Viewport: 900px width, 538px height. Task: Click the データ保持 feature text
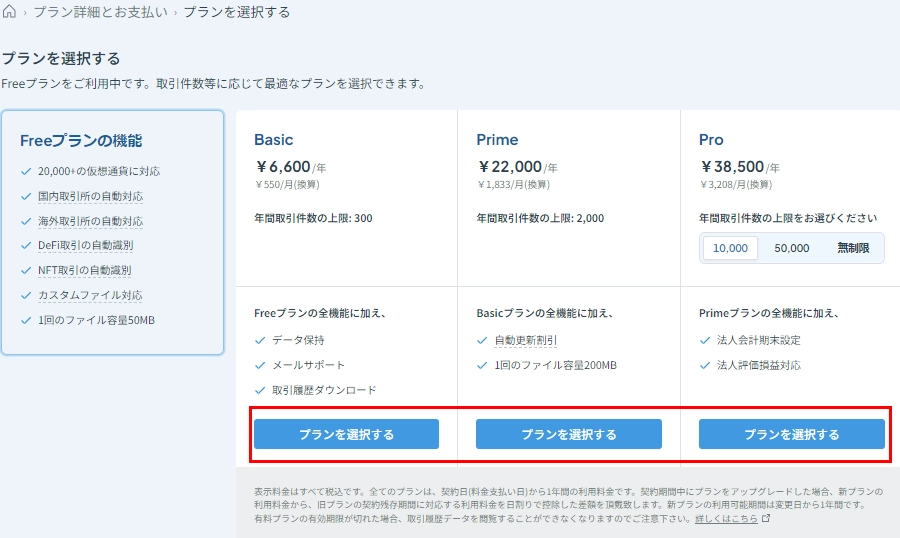(x=298, y=340)
